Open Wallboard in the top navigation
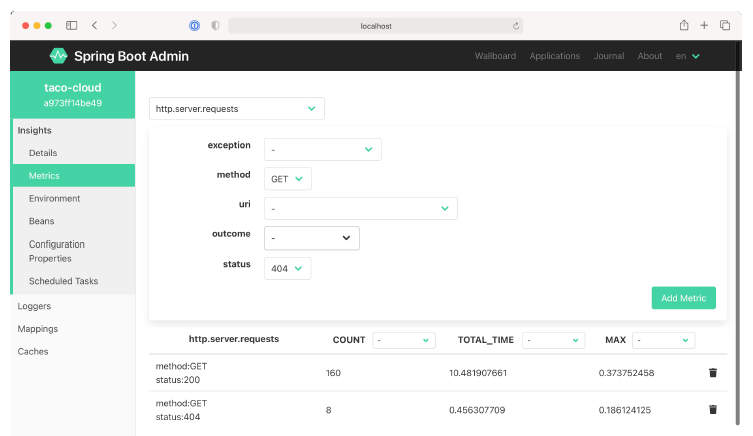Screen dimensions: 753x436 coord(495,56)
